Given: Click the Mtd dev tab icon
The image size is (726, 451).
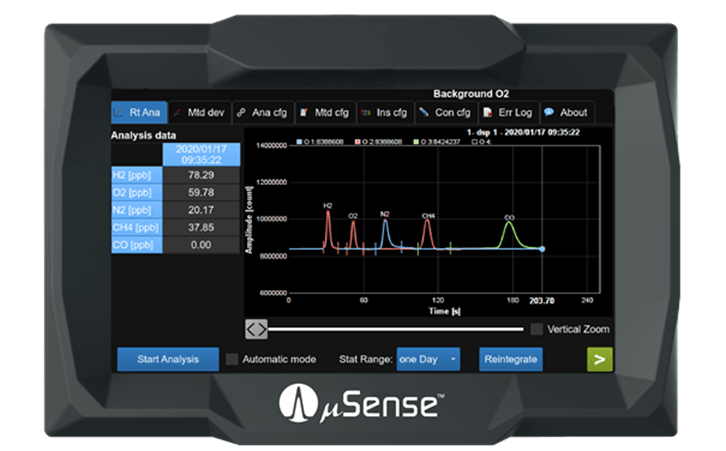Looking at the screenshot, I should tap(180, 112).
